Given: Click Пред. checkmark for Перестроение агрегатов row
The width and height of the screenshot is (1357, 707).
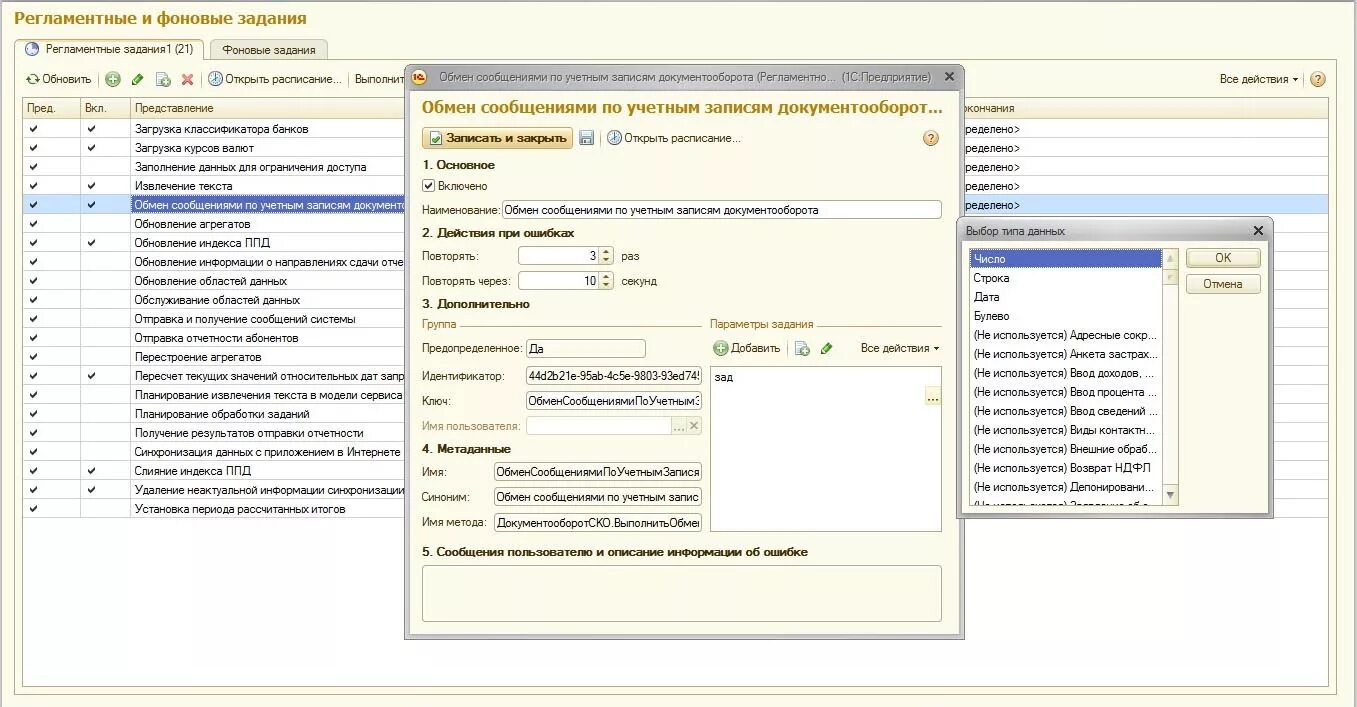Looking at the screenshot, I should (33, 357).
